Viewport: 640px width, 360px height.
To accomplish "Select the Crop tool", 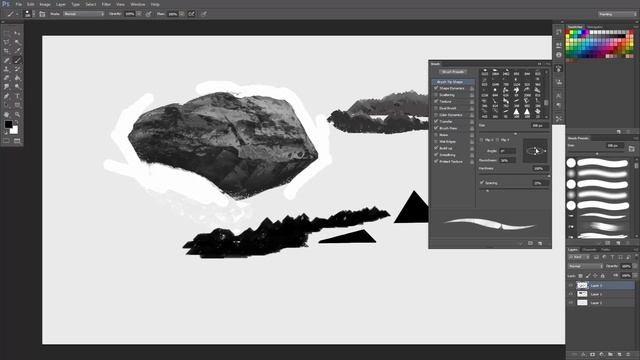I will click(7, 51).
